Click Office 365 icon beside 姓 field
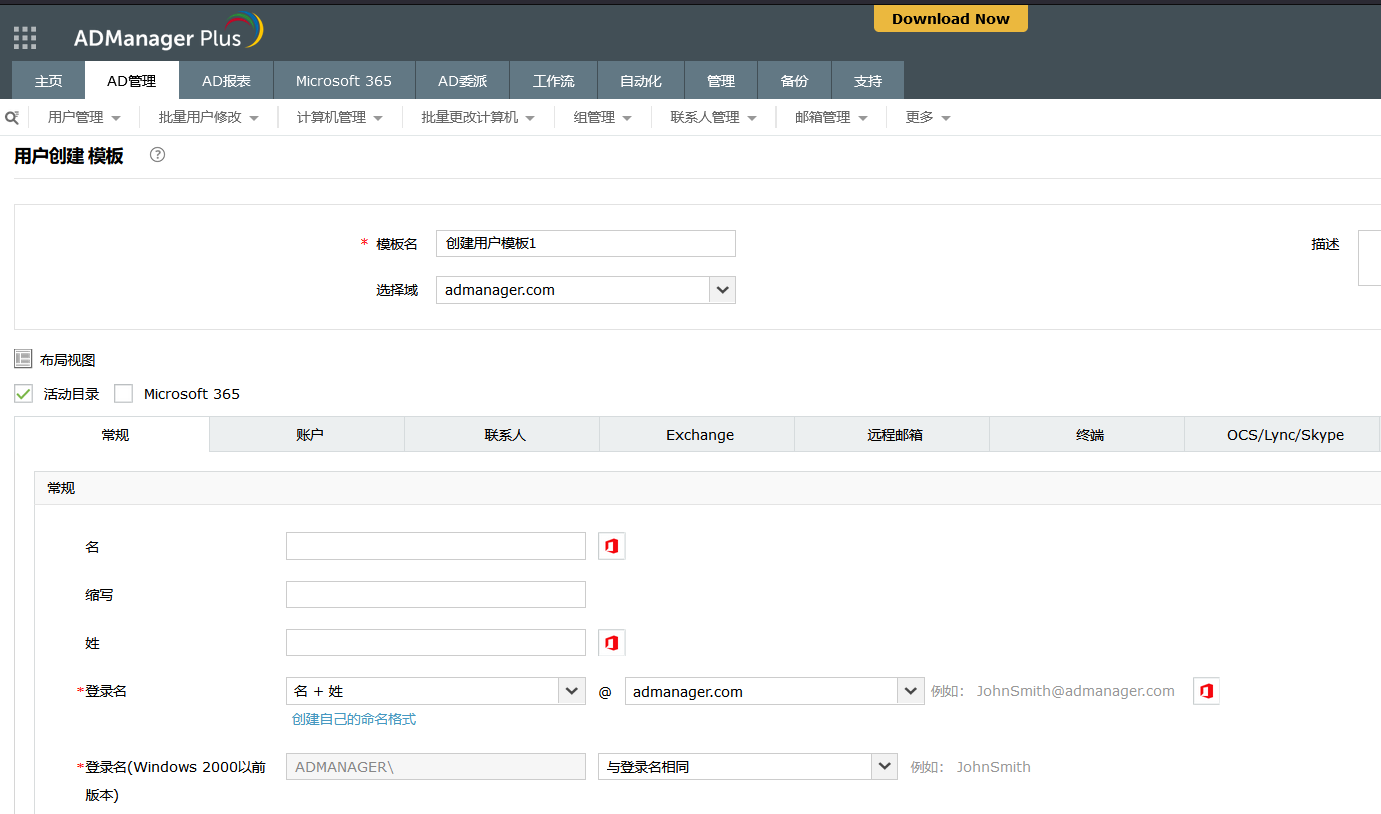1381x814 pixels. click(611, 642)
